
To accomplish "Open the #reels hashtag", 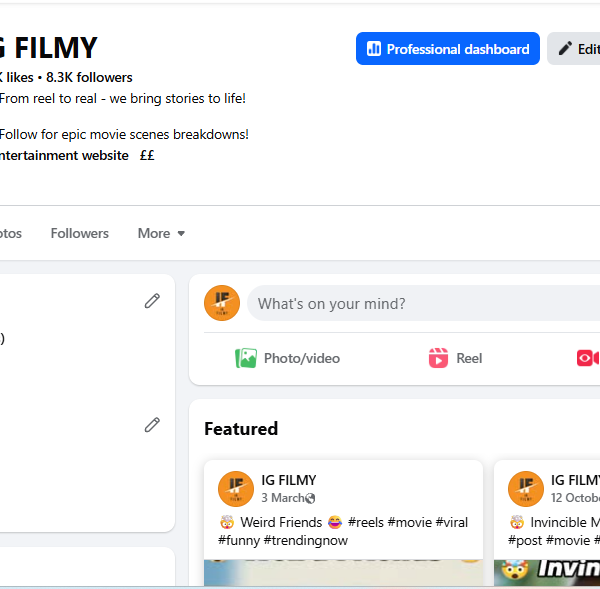I will [365, 522].
